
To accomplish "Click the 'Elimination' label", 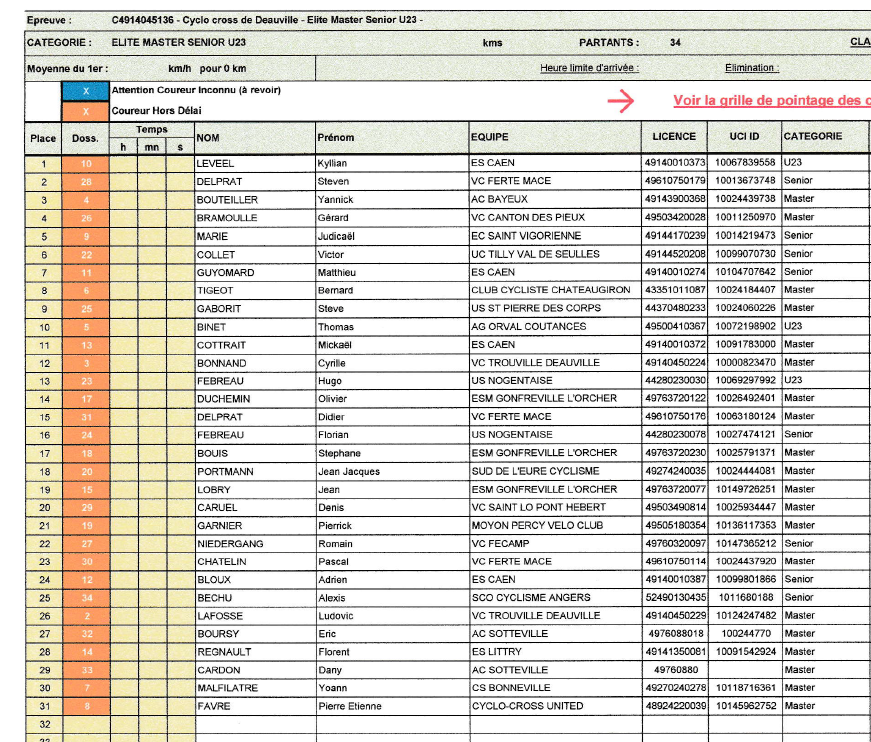I will [x=752, y=68].
